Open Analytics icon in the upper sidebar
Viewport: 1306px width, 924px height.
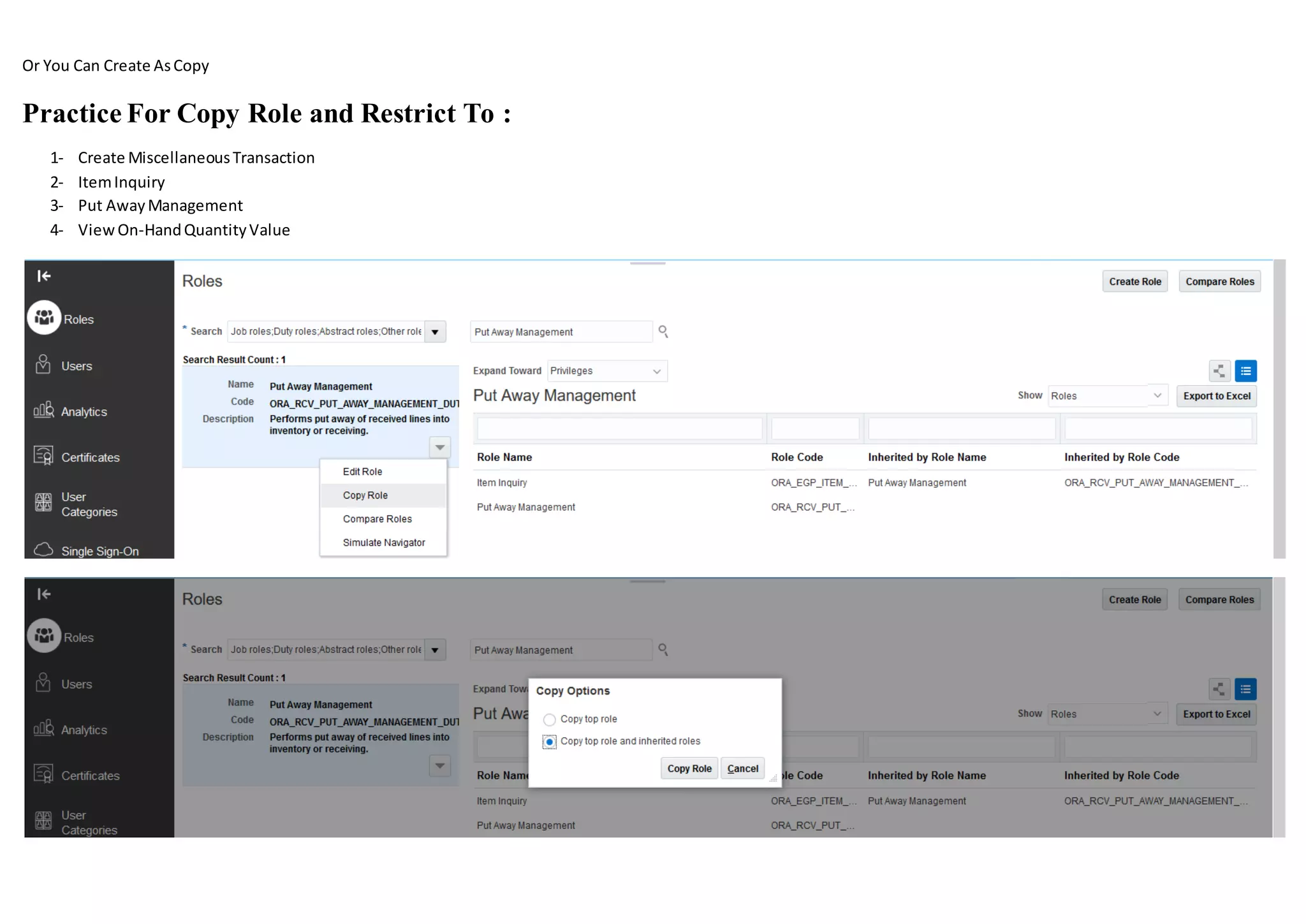pos(43,410)
